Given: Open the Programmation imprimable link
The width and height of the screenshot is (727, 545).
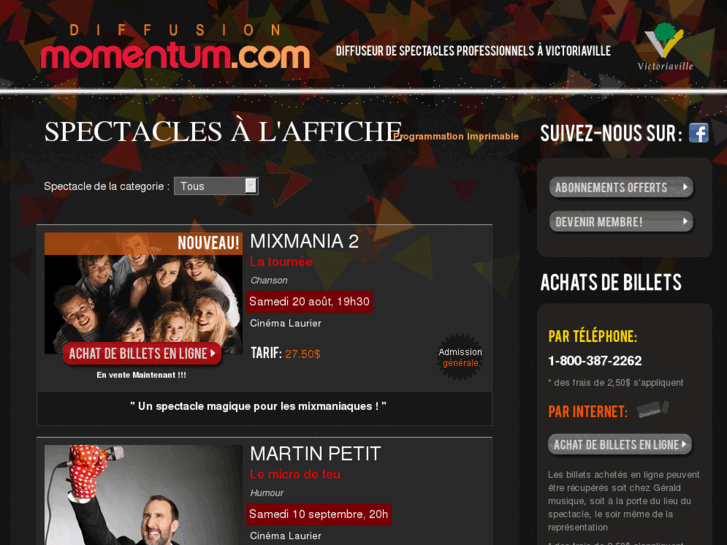Looking at the screenshot, I should point(456,136).
